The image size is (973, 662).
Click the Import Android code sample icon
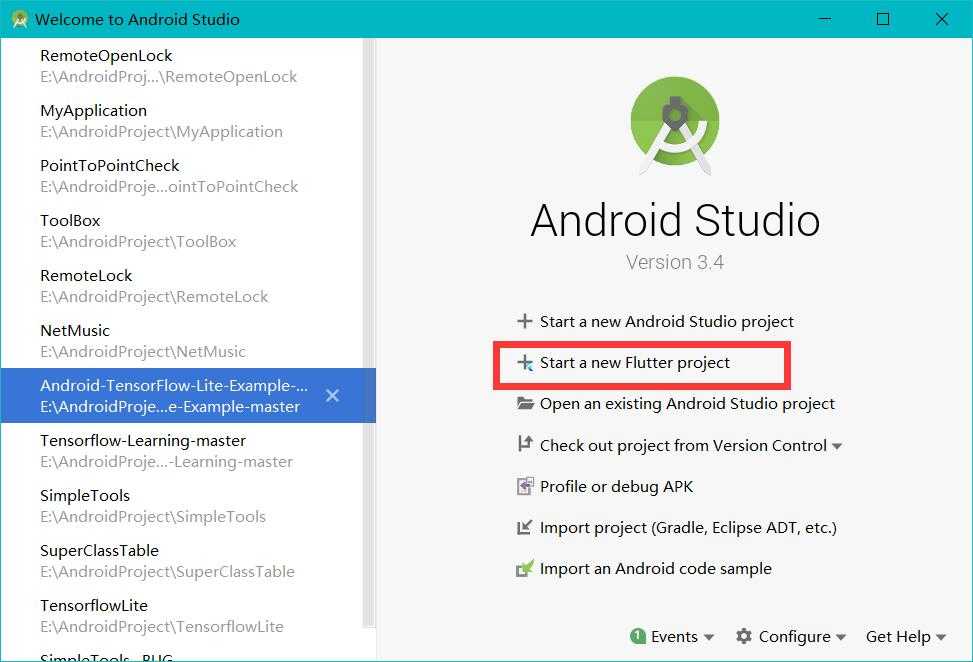[x=525, y=568]
